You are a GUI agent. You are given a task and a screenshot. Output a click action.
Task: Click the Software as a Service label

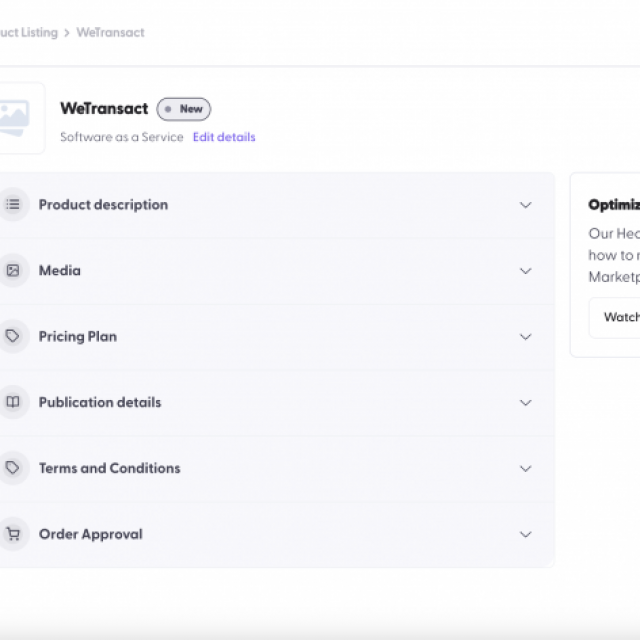click(x=122, y=137)
